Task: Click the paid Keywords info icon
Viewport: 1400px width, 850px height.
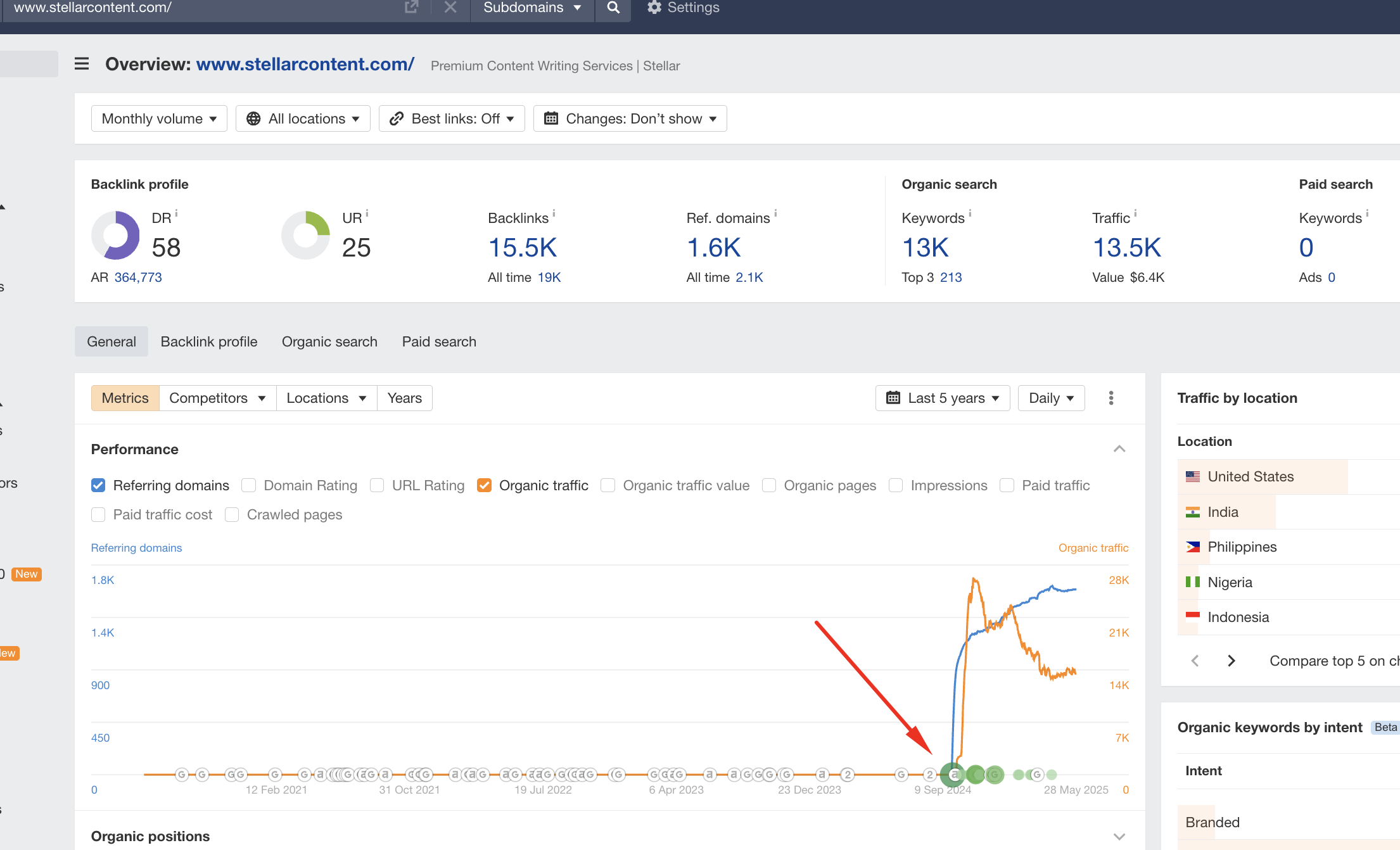Action: [1368, 213]
